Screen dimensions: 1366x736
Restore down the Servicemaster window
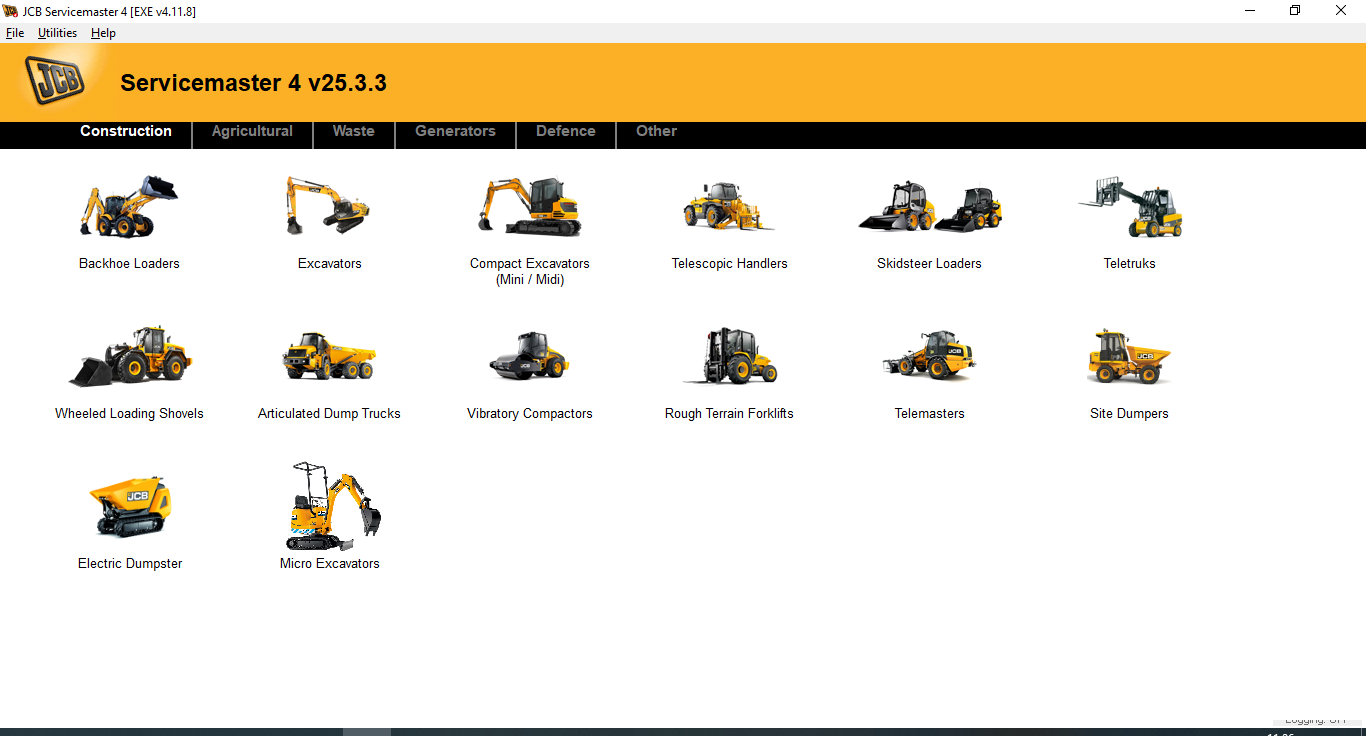coord(1295,11)
